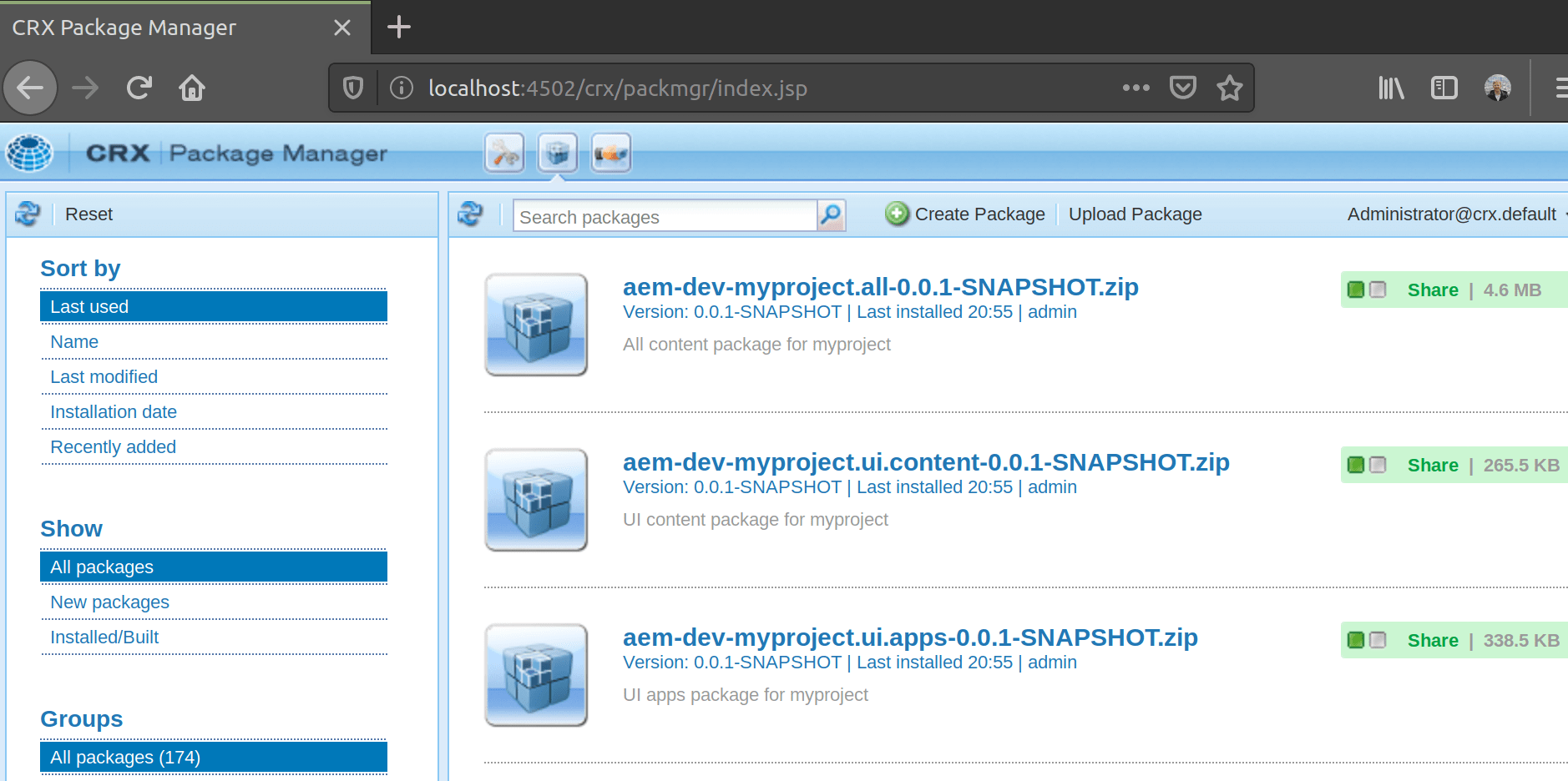
Task: Refresh the package list icon
Action: coord(470,214)
